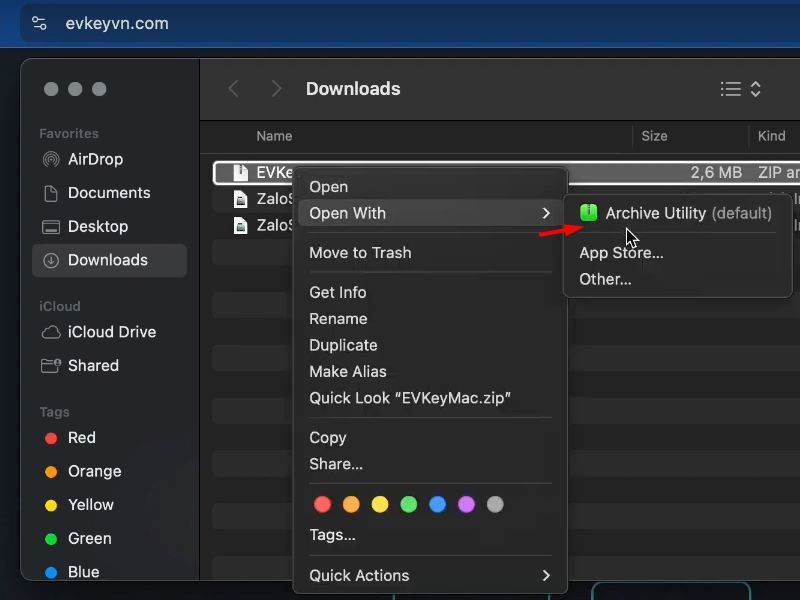Apply the orange tag color dot
This screenshot has height=600, width=800.
click(x=351, y=505)
